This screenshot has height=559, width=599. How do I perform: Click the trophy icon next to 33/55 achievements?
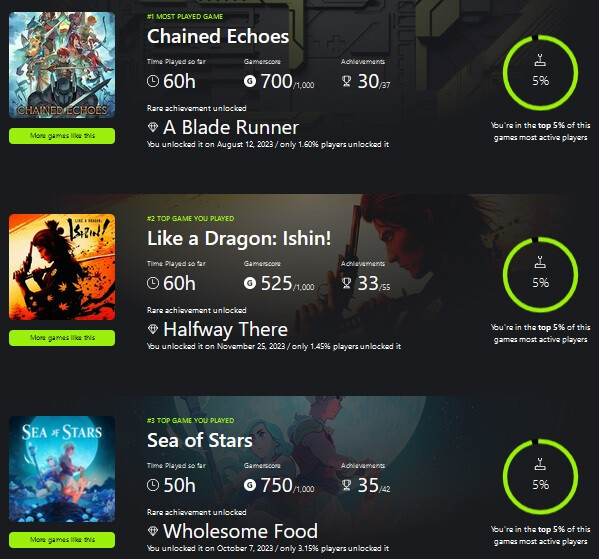pyautogui.click(x=346, y=283)
